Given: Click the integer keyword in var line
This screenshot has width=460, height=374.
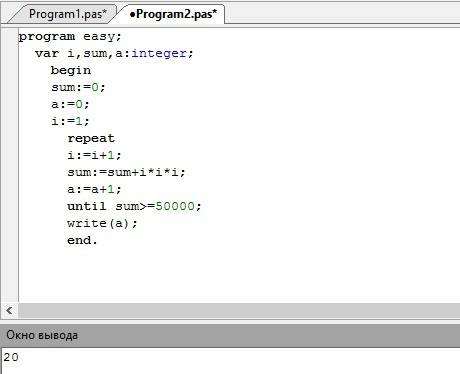Looking at the screenshot, I should (x=159, y=53).
